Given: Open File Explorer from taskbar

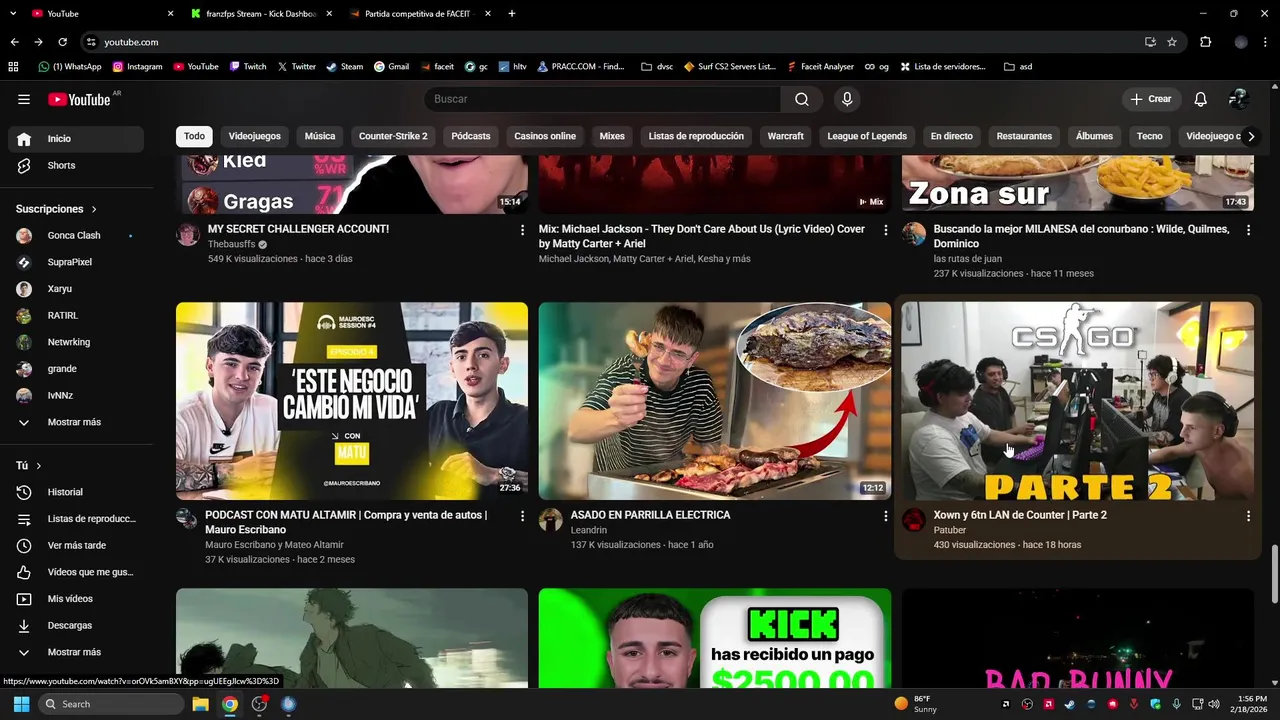Looking at the screenshot, I should click(x=200, y=704).
